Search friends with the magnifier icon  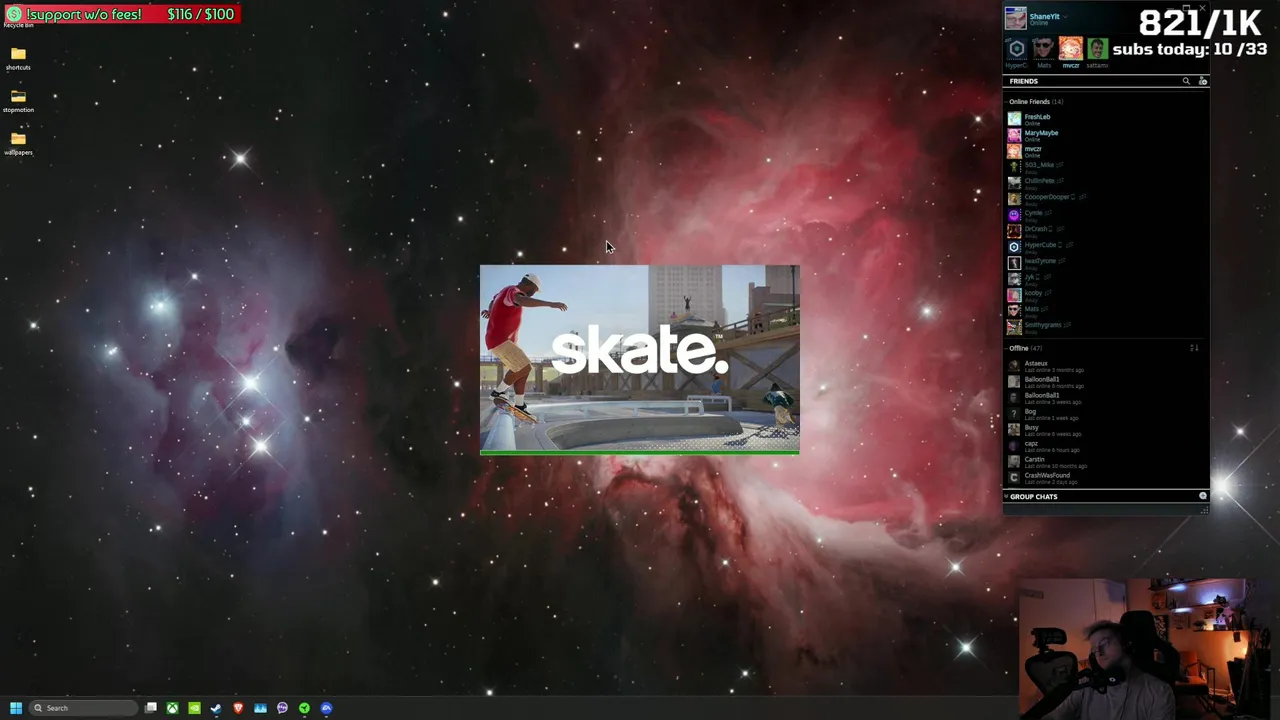(1186, 81)
